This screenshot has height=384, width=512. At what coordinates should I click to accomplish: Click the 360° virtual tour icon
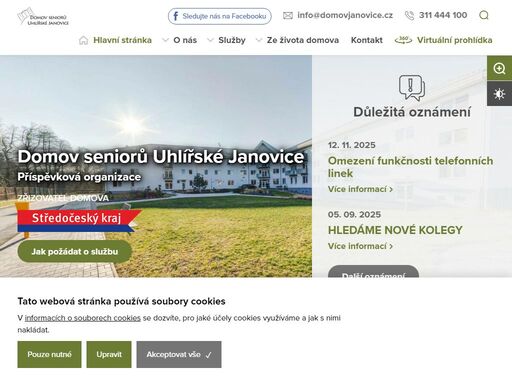[x=403, y=40]
